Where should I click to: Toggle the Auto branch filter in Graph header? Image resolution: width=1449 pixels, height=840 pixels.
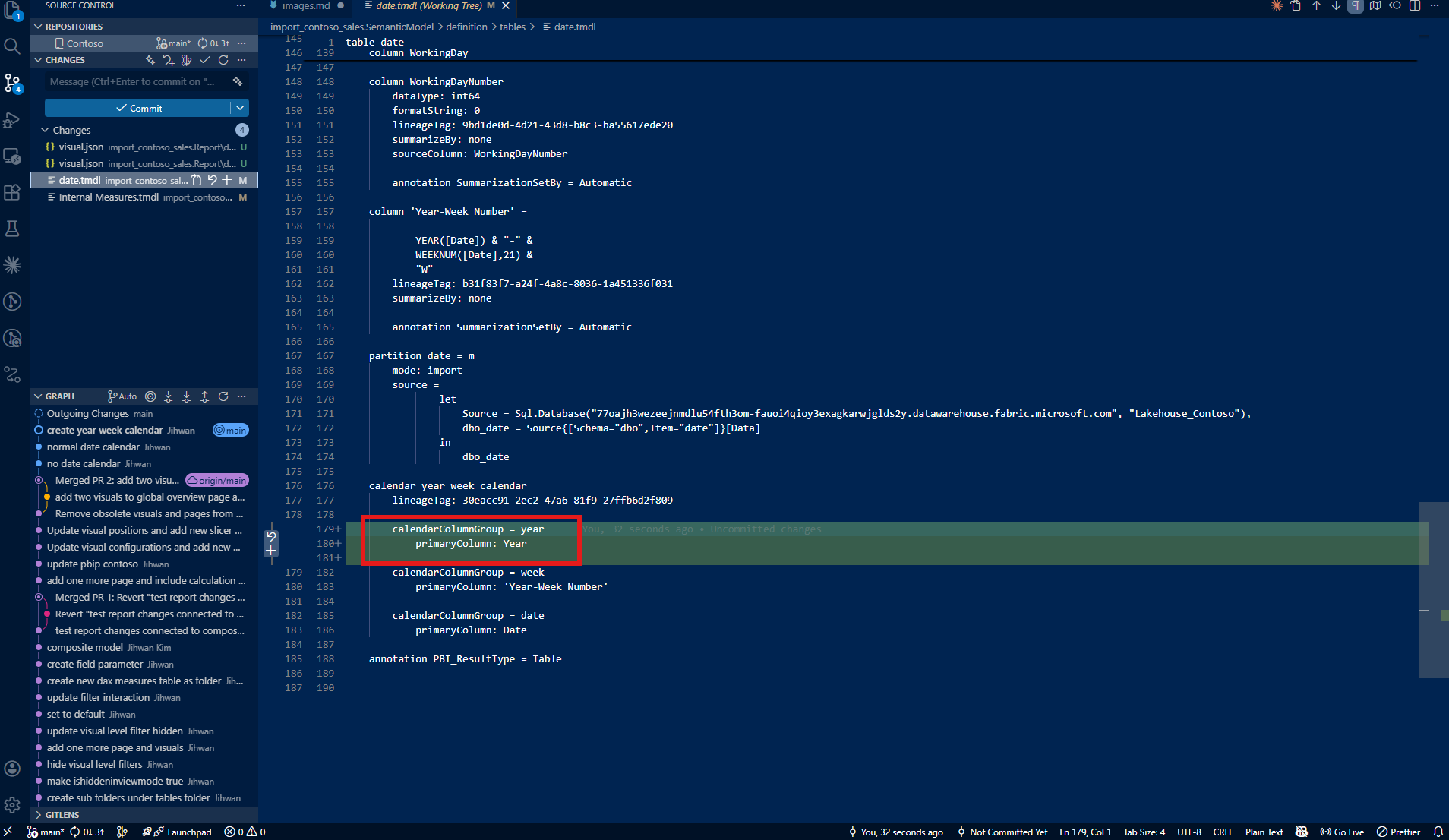click(122, 396)
